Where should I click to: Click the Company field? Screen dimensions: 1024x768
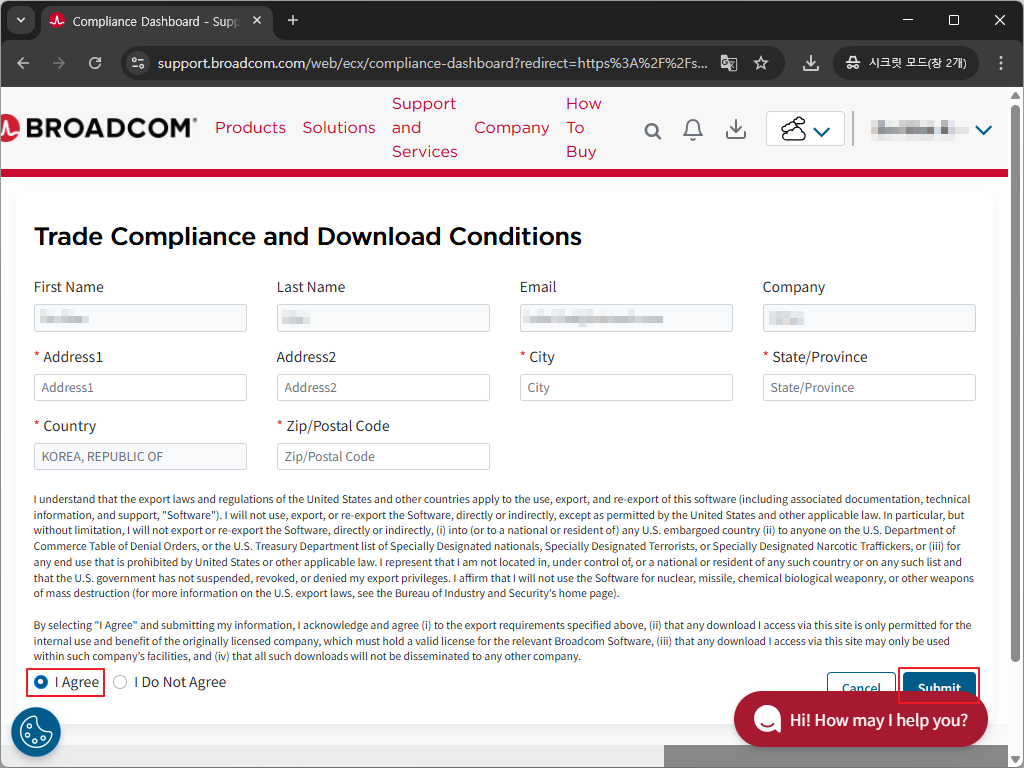(869, 318)
